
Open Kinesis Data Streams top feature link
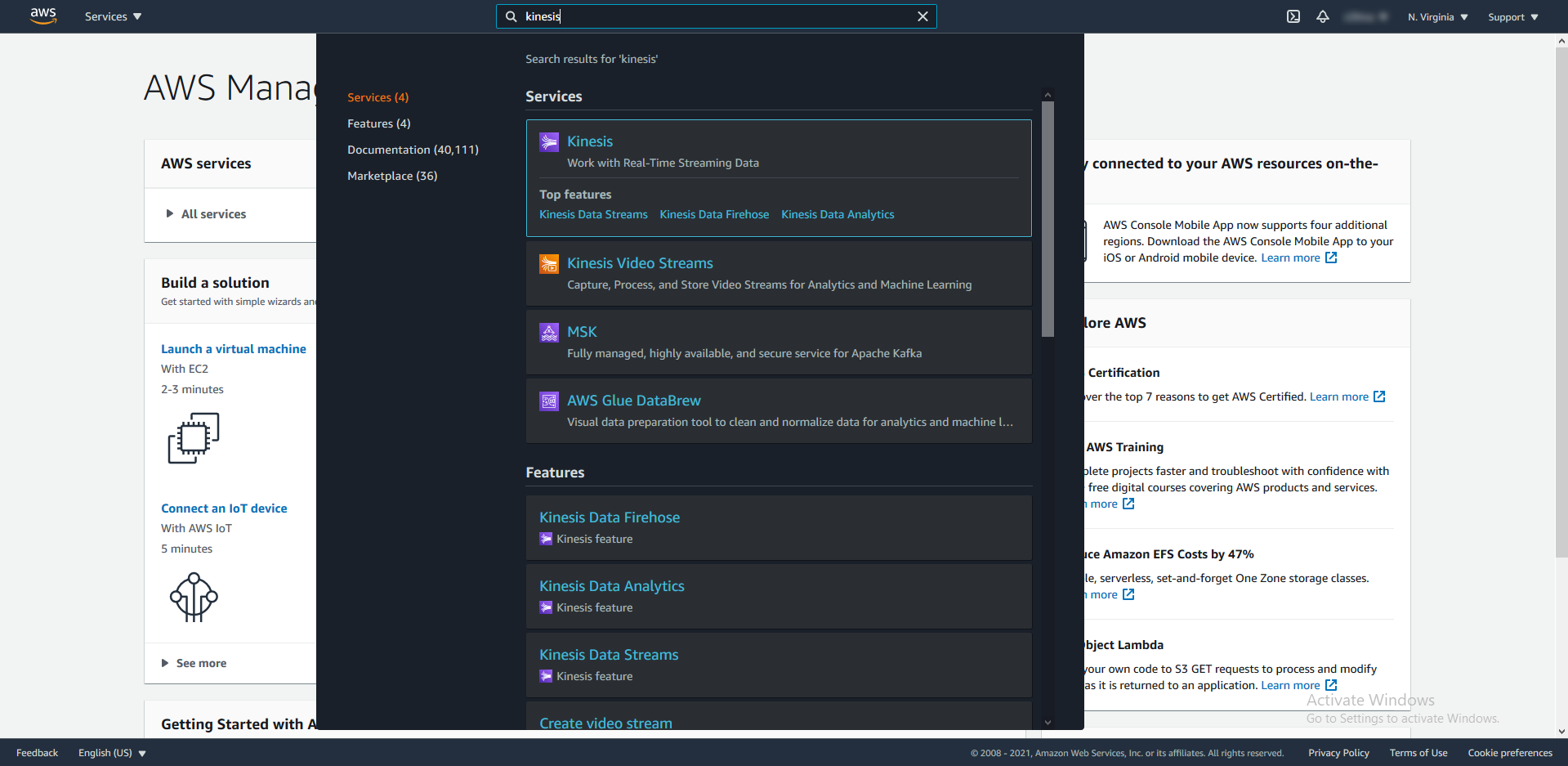coord(593,214)
